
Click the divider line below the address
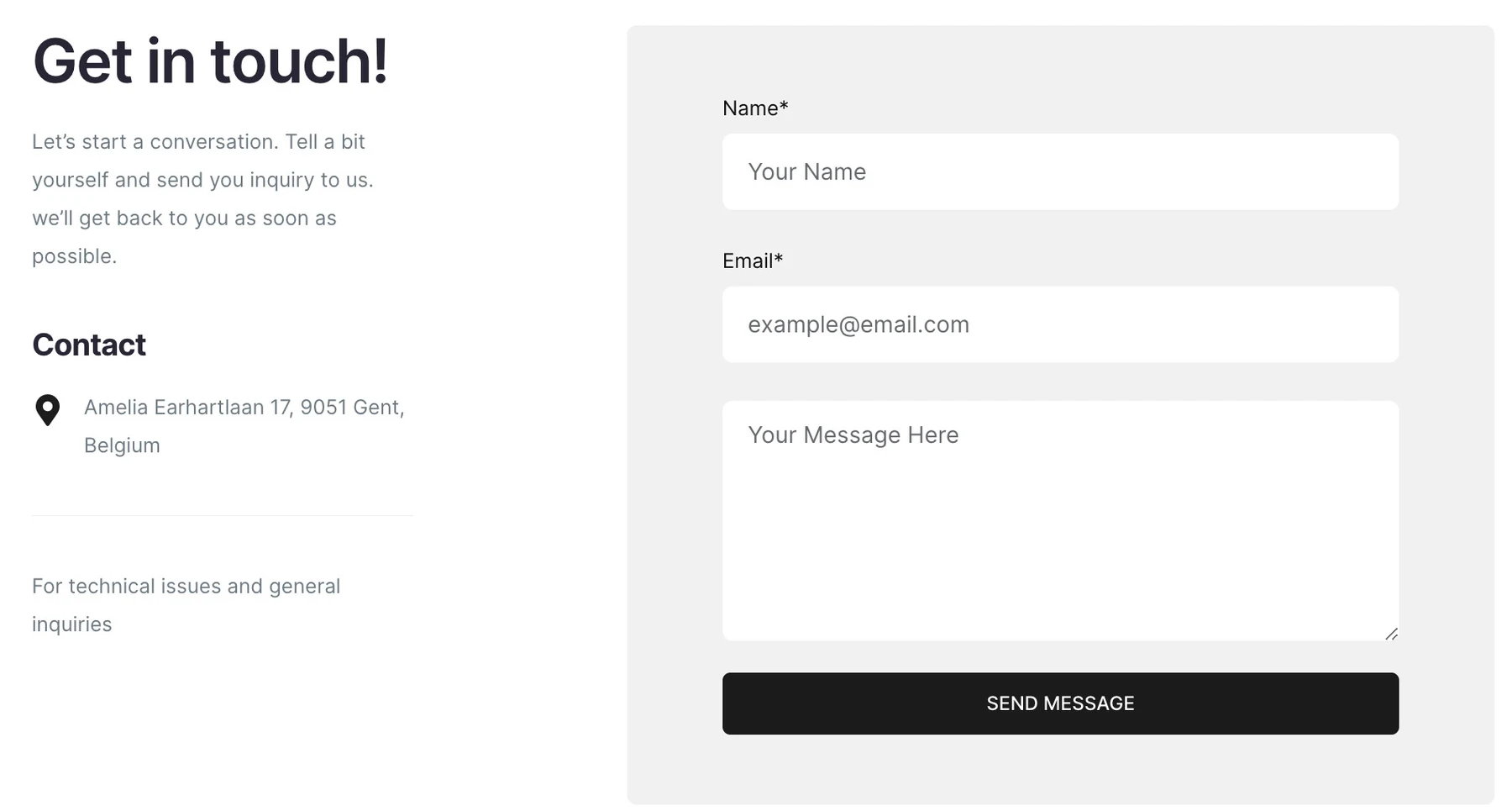click(222, 515)
